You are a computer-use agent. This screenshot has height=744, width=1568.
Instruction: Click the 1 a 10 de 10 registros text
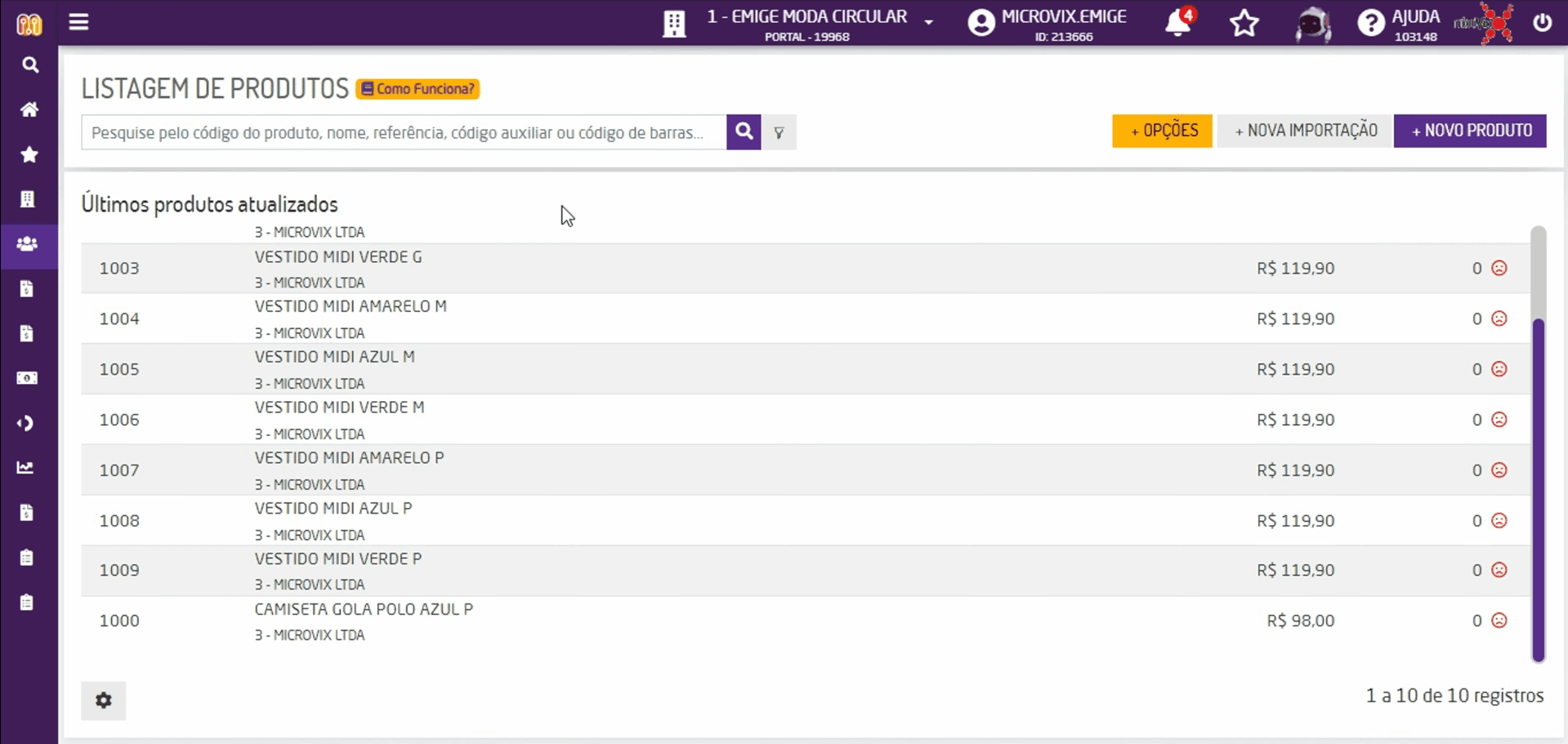click(1454, 696)
